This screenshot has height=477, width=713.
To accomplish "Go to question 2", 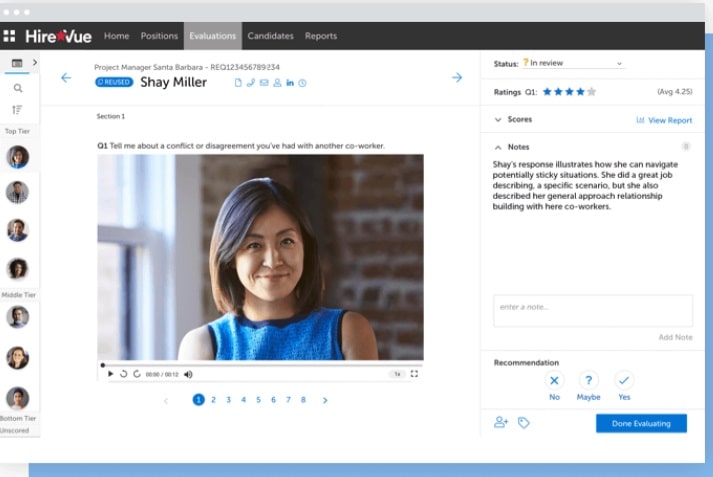I will tap(213, 400).
